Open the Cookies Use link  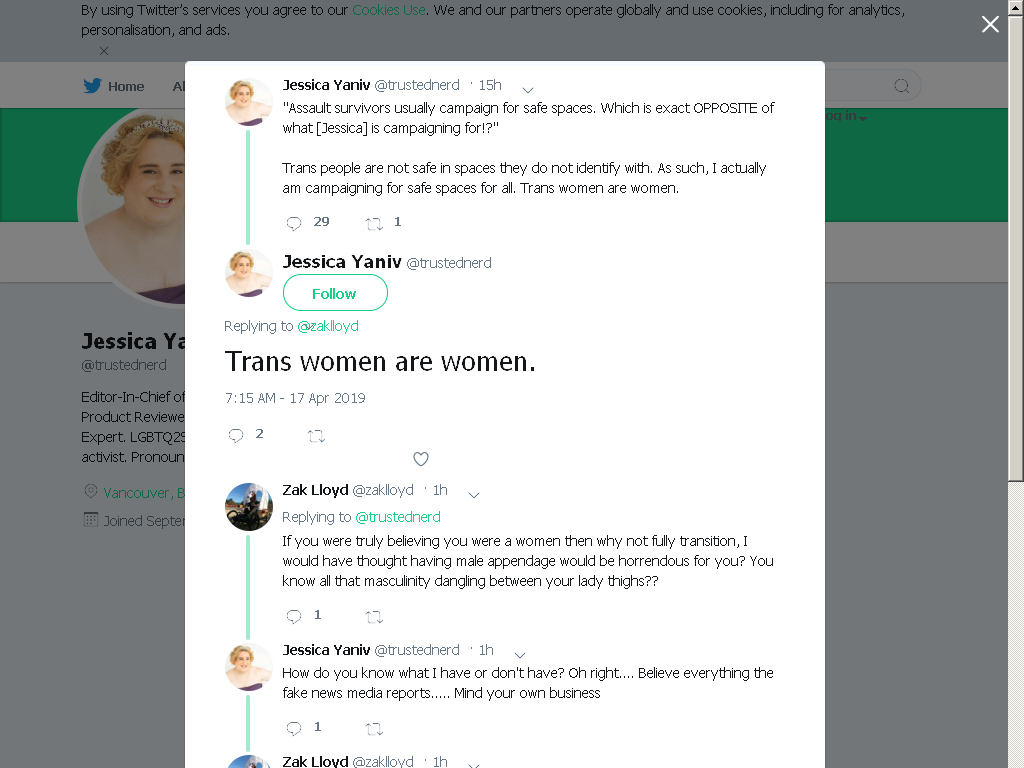point(389,10)
